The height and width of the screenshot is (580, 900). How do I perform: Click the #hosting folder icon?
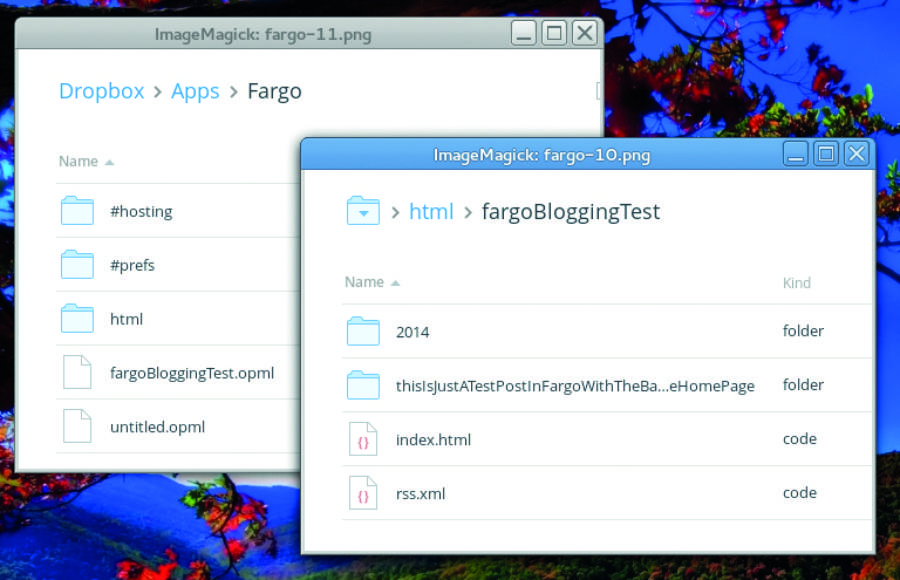click(77, 211)
